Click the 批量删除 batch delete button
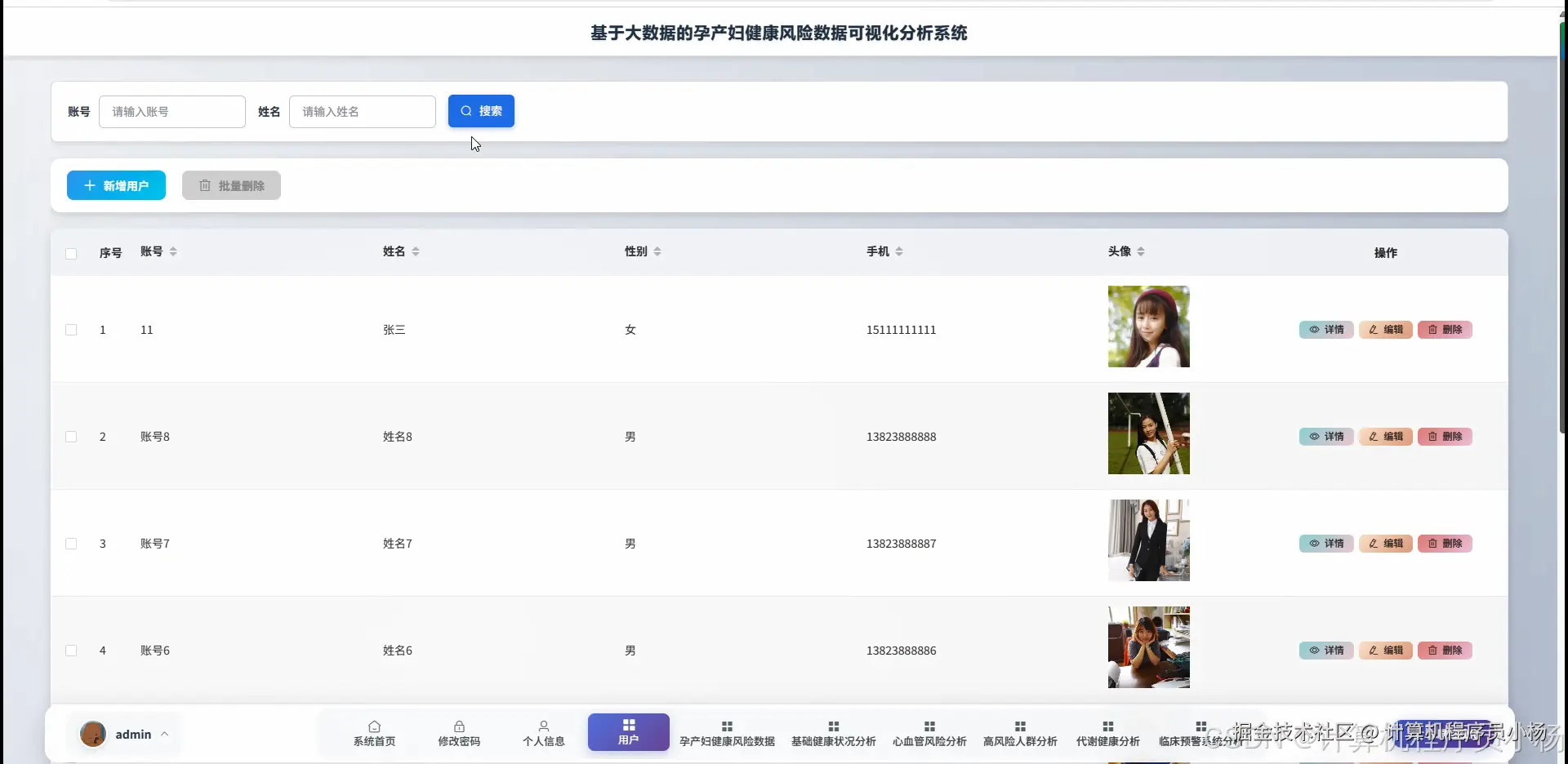 point(231,185)
